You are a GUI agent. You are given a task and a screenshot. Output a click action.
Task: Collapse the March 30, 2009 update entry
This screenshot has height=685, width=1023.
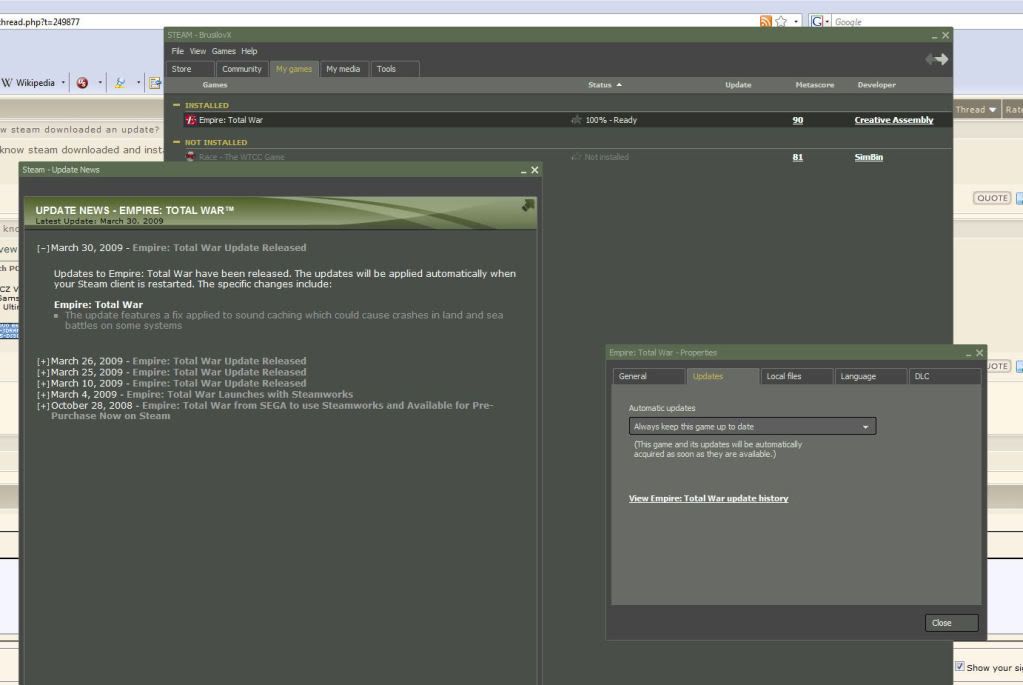(43, 248)
